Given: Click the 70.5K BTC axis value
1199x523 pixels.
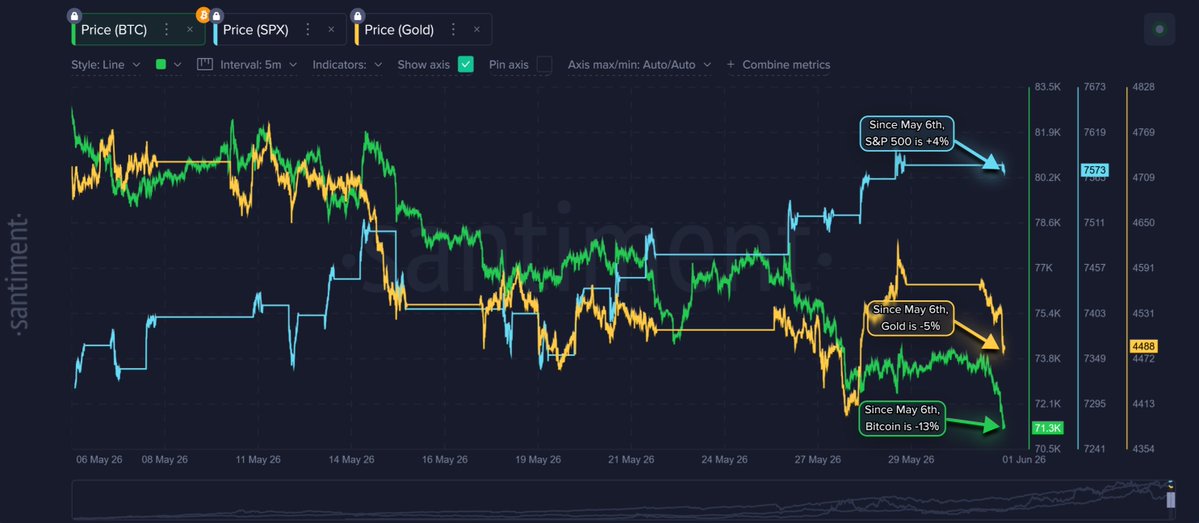Looking at the screenshot, I should point(1048,449).
